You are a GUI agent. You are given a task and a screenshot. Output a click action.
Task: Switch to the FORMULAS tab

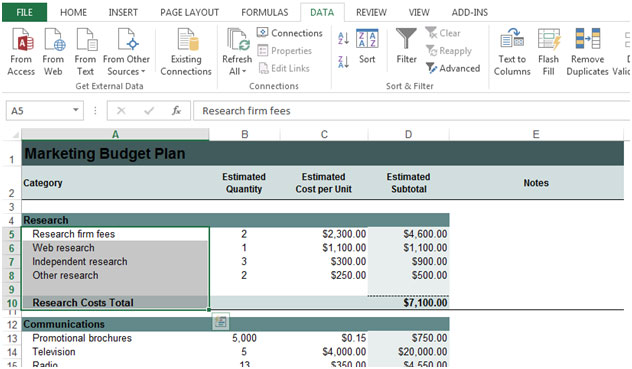(x=265, y=13)
